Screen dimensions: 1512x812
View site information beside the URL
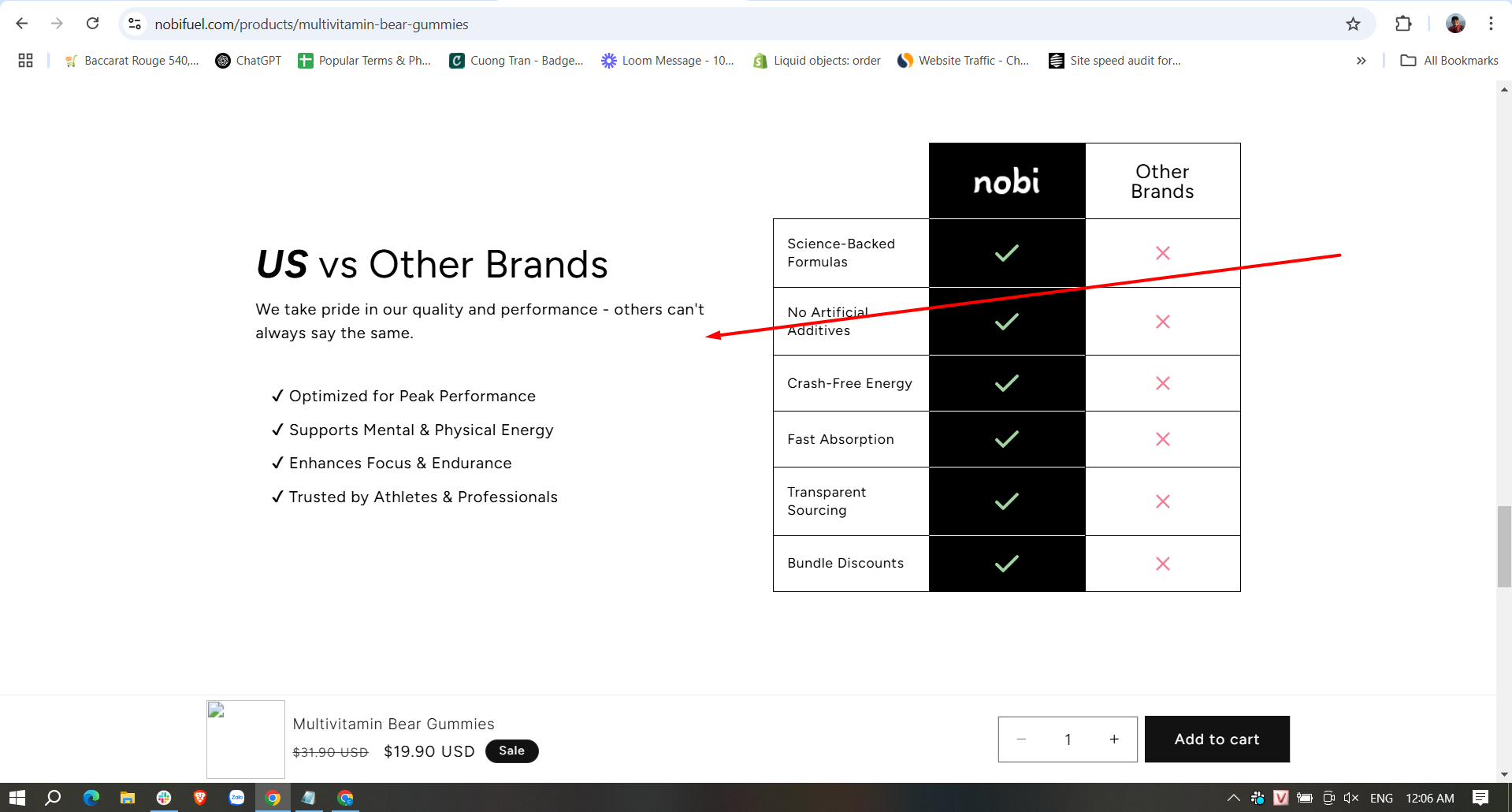coord(136,24)
